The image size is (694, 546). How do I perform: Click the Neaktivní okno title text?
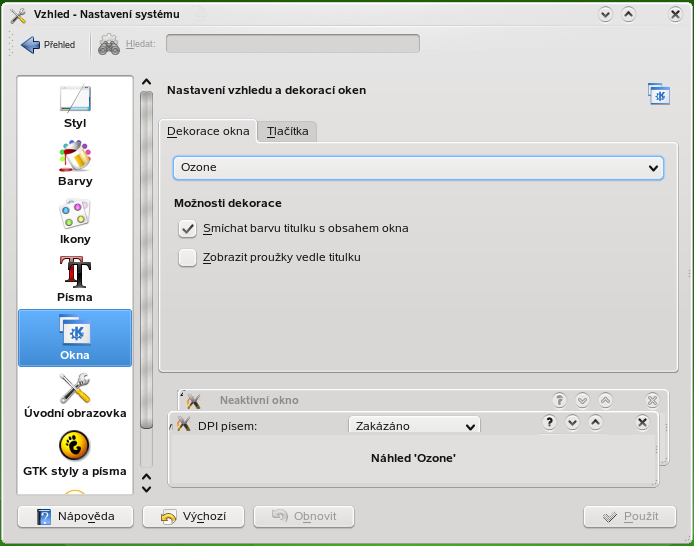[x=259, y=400]
